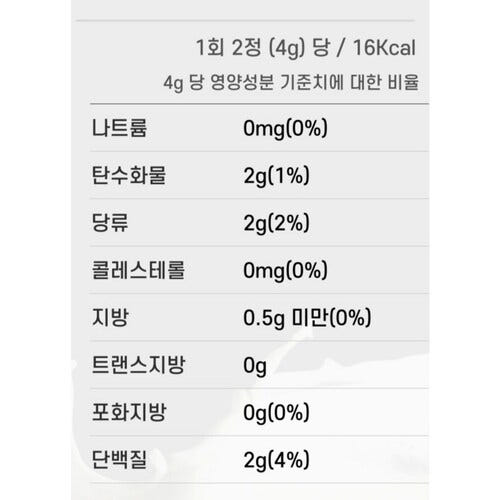Select the 2g(1%) carbohydrate value
Viewport: 500px width, 500px height.
[x=276, y=176]
